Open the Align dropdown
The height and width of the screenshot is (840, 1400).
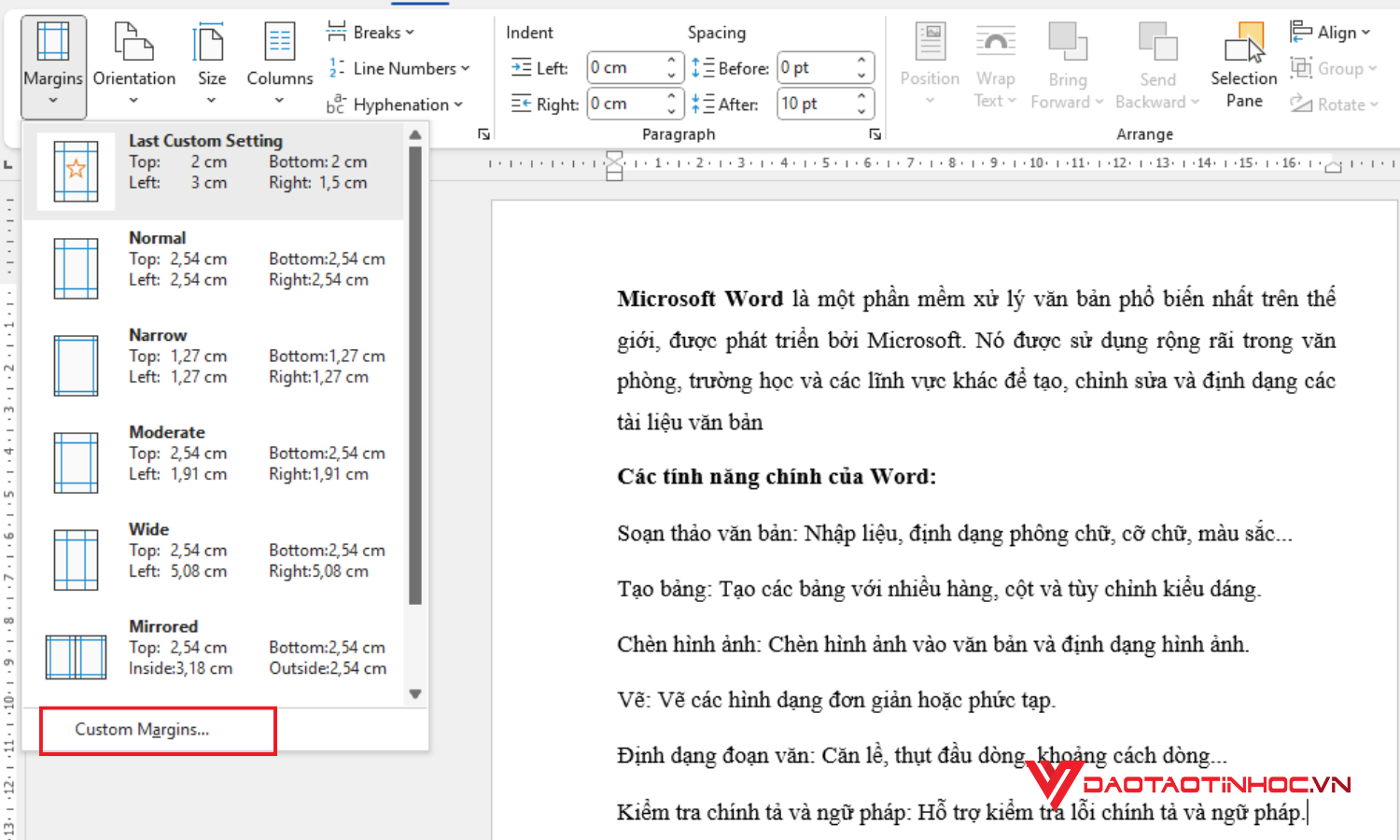tap(1330, 33)
